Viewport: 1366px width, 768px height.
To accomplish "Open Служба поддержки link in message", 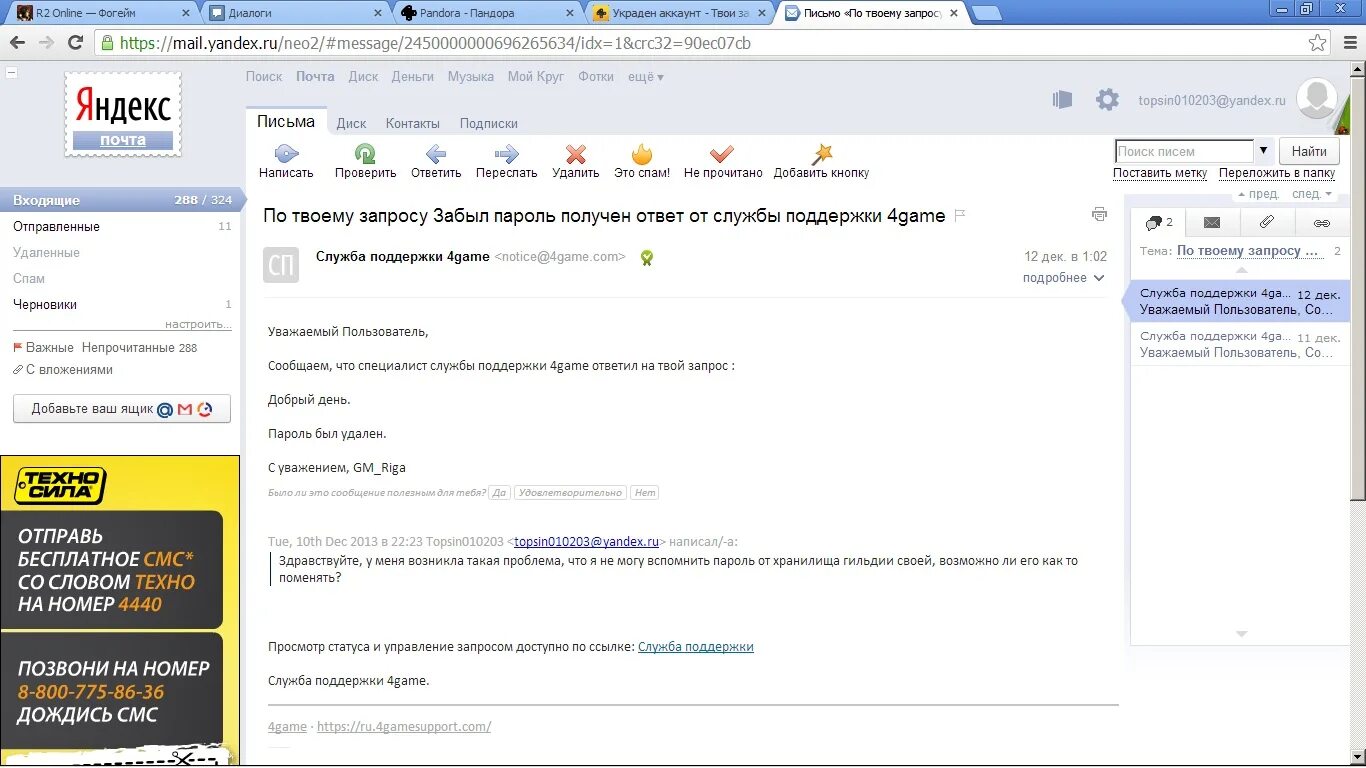I will (696, 647).
